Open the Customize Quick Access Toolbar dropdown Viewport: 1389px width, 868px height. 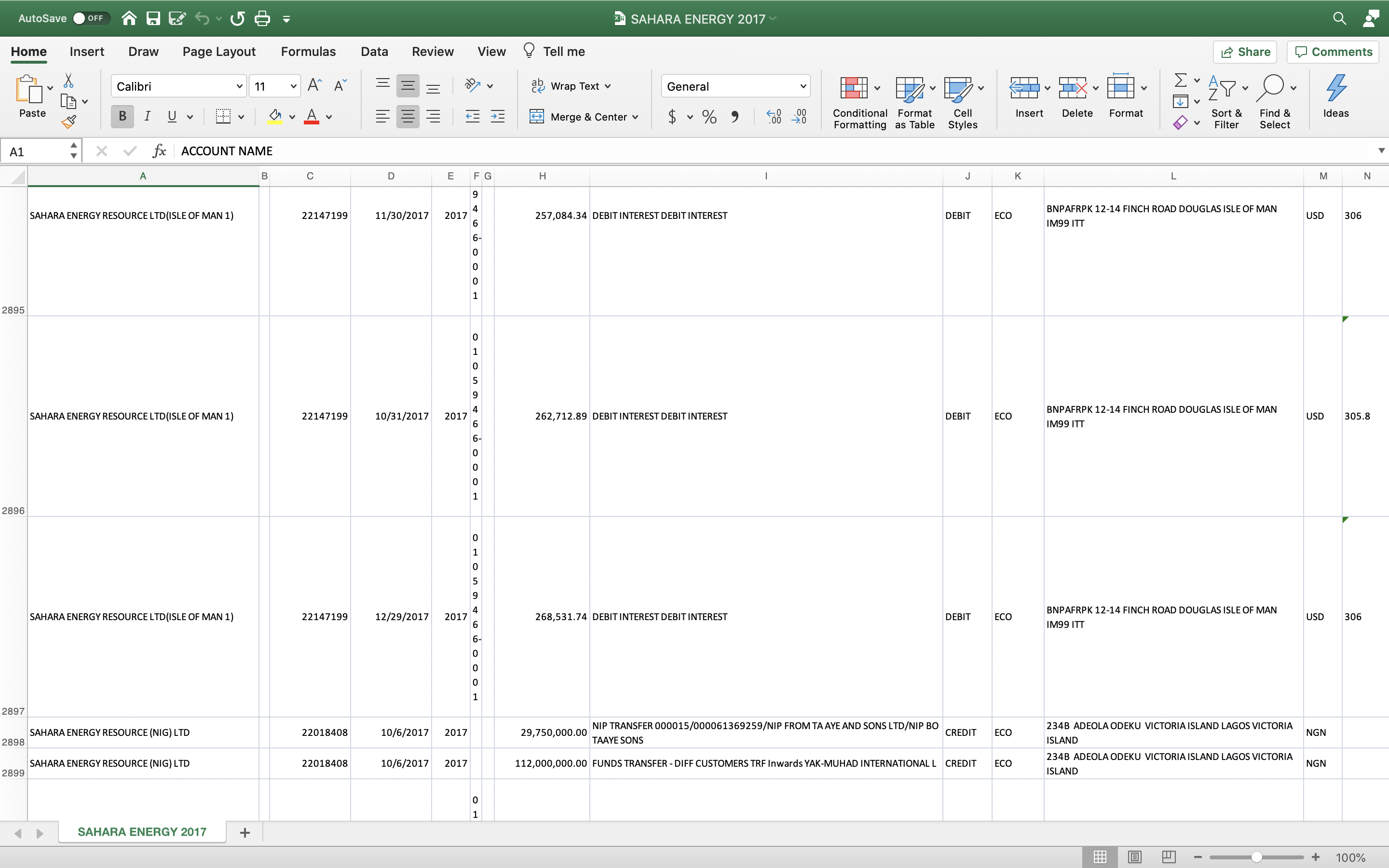click(286, 19)
